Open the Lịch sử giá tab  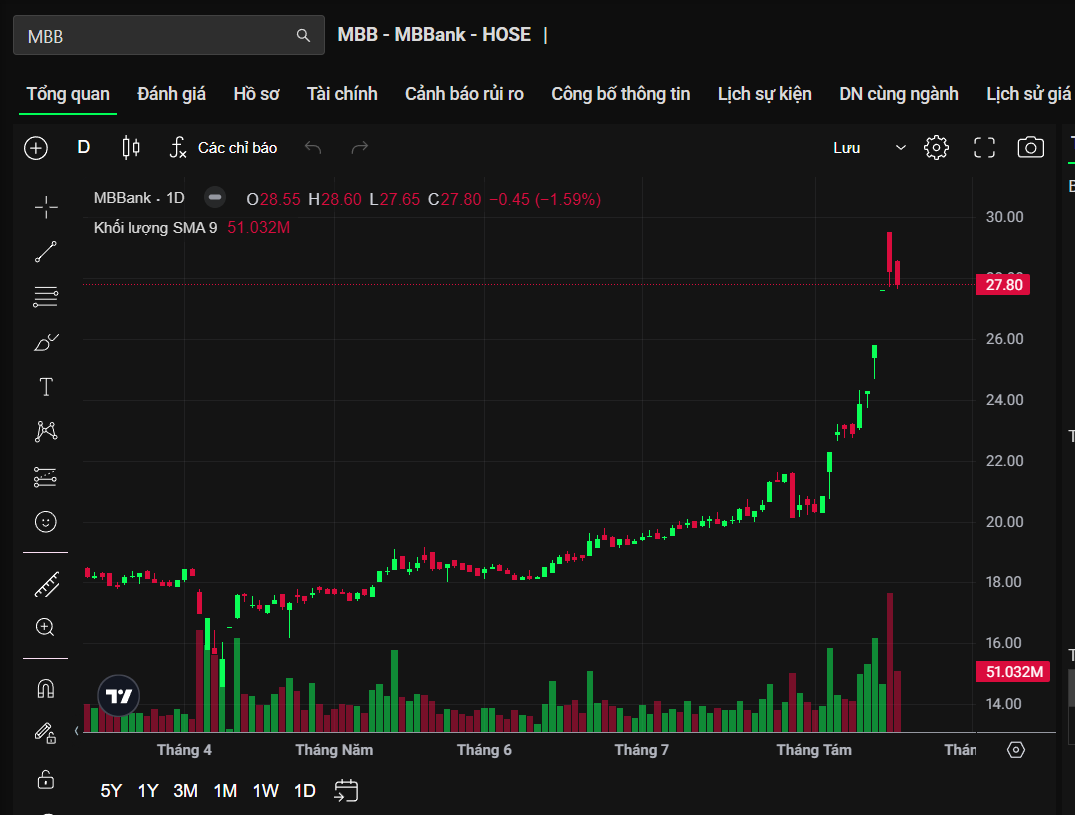pyautogui.click(x=1028, y=94)
